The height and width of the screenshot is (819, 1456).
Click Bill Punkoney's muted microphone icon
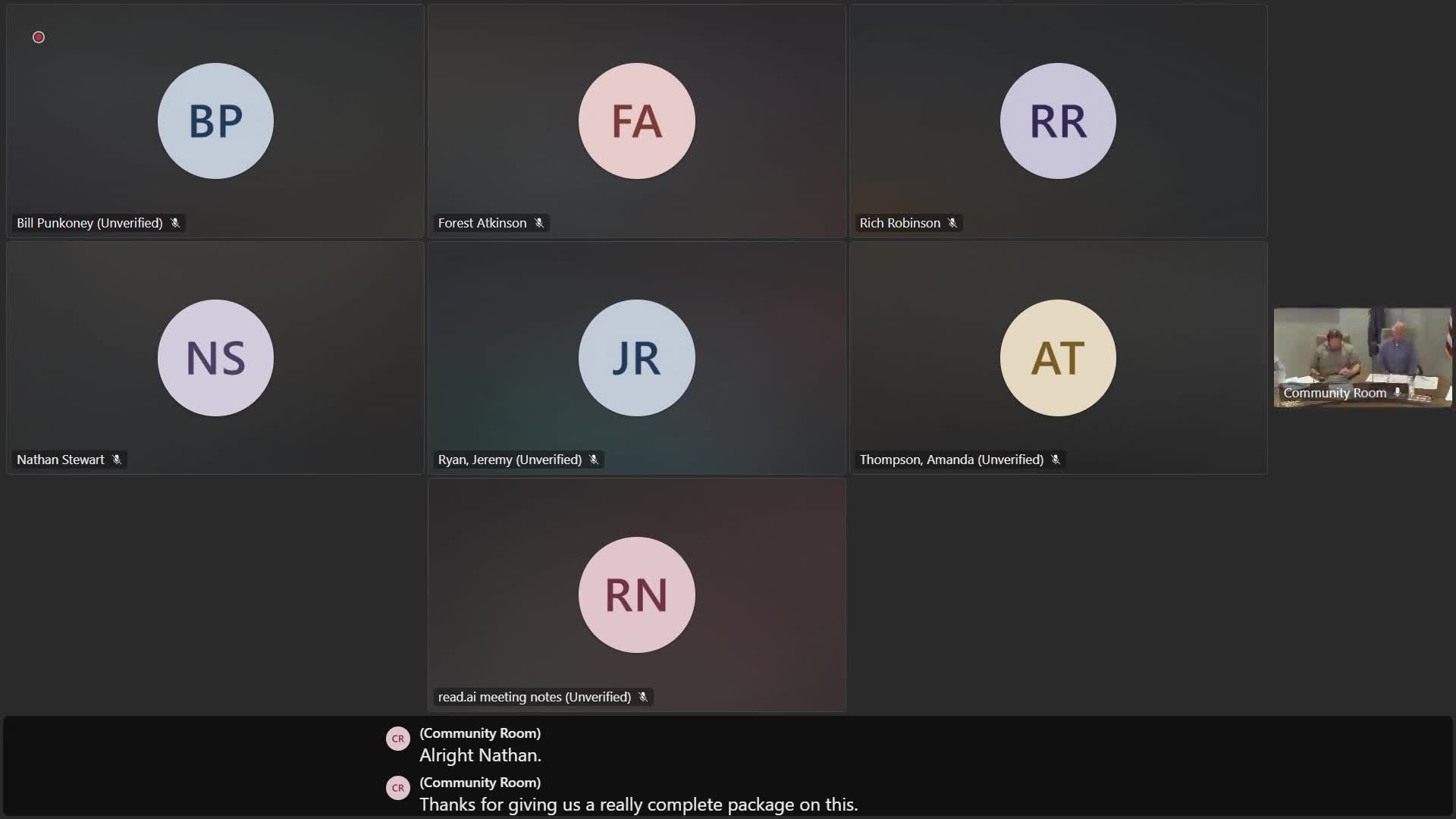[175, 223]
